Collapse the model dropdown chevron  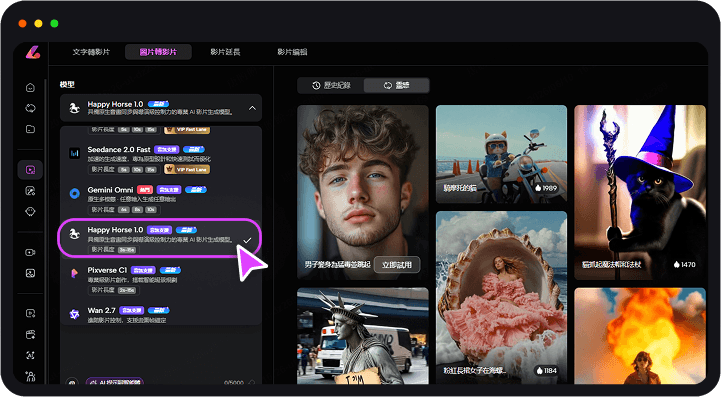point(252,108)
